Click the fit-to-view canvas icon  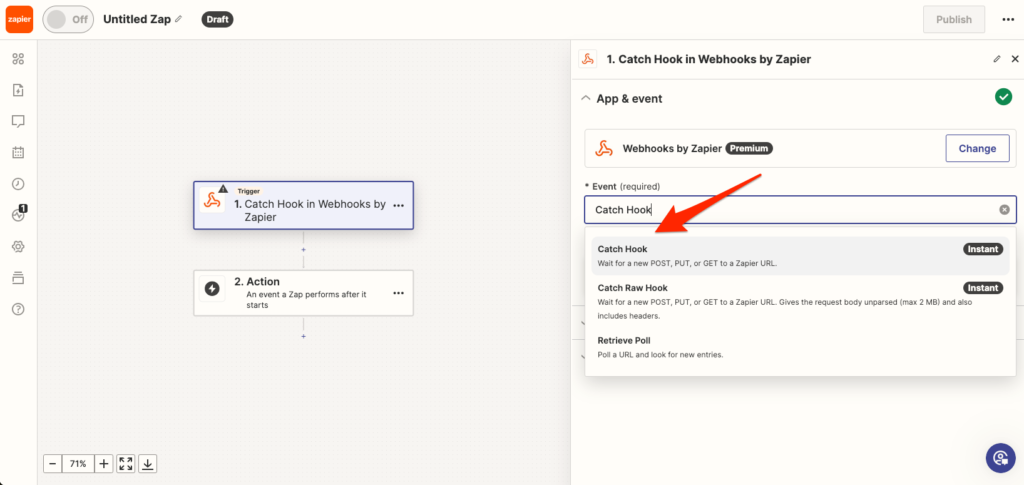click(126, 464)
